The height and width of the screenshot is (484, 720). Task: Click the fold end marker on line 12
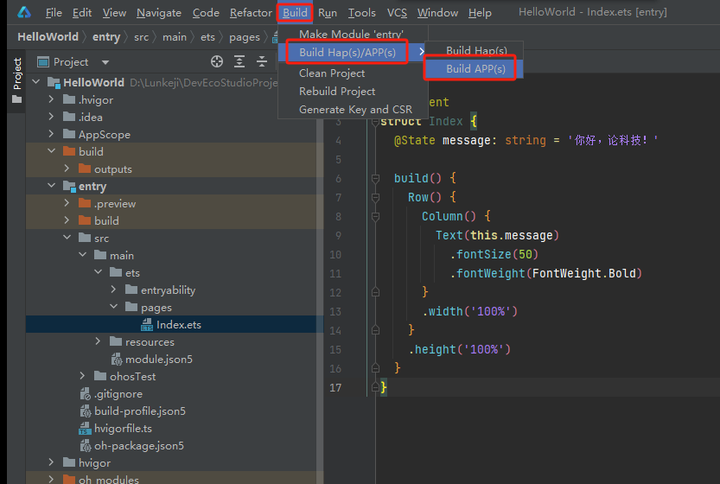tap(375, 292)
